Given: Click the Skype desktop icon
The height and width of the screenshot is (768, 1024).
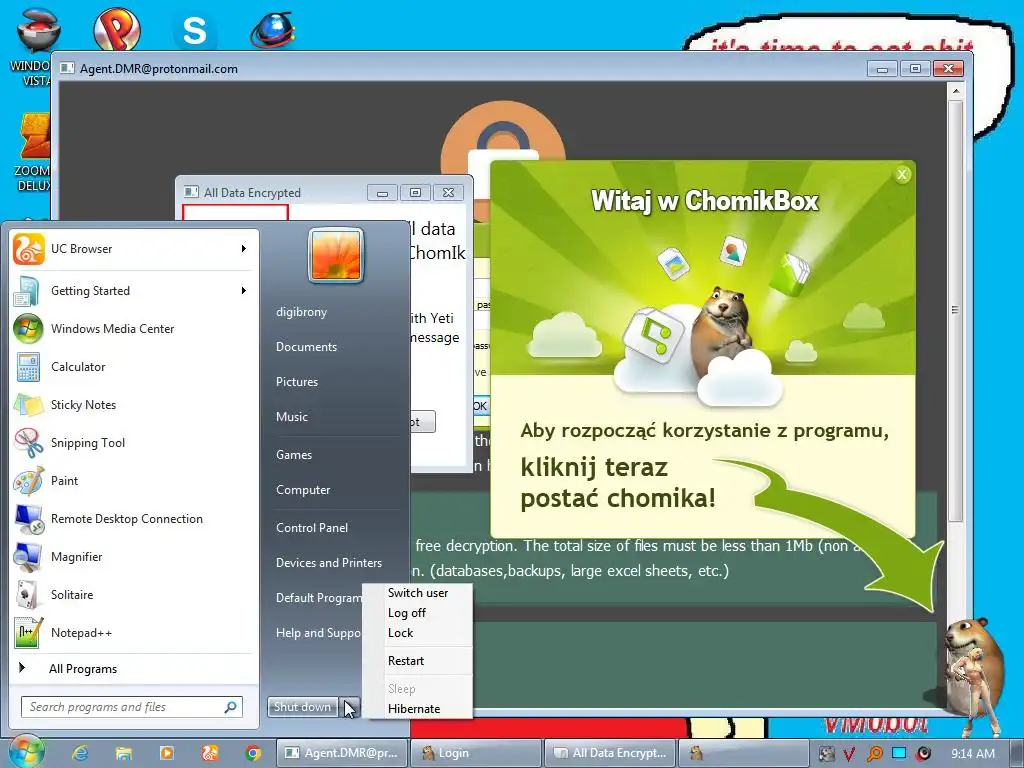Looking at the screenshot, I should click(x=195, y=30).
